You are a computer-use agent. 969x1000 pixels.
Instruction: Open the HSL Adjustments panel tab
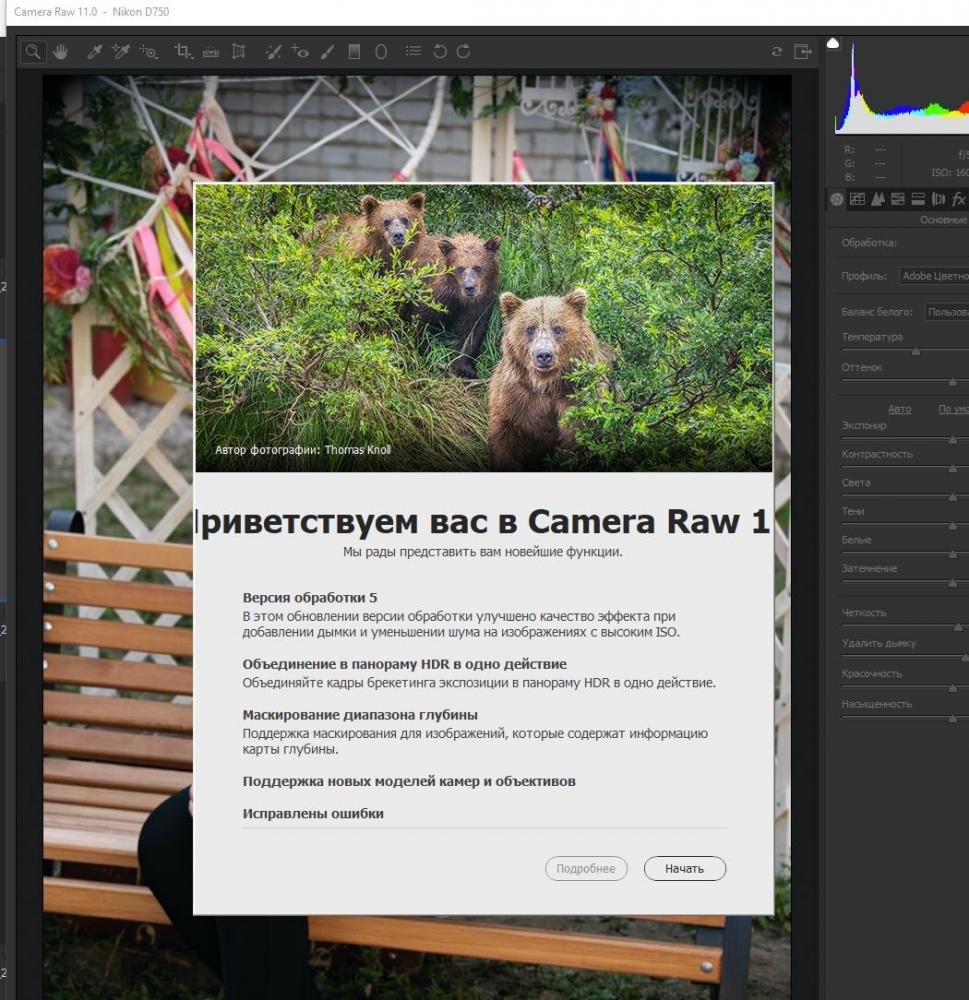(x=898, y=200)
